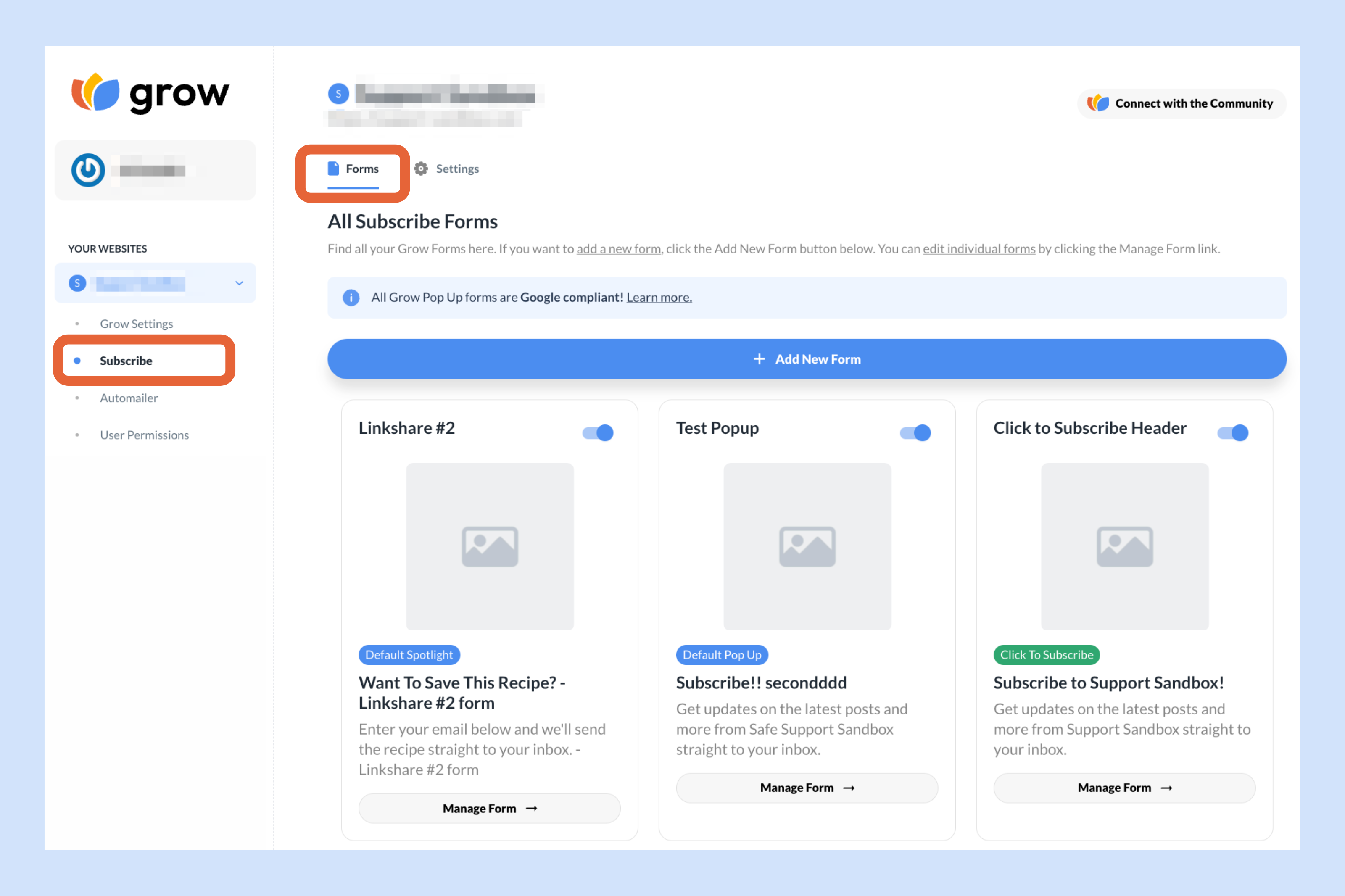Screen dimensions: 1345x896
Task: Click 'Subscribe to Support Sandbox!' heading
Action: 1109,683
